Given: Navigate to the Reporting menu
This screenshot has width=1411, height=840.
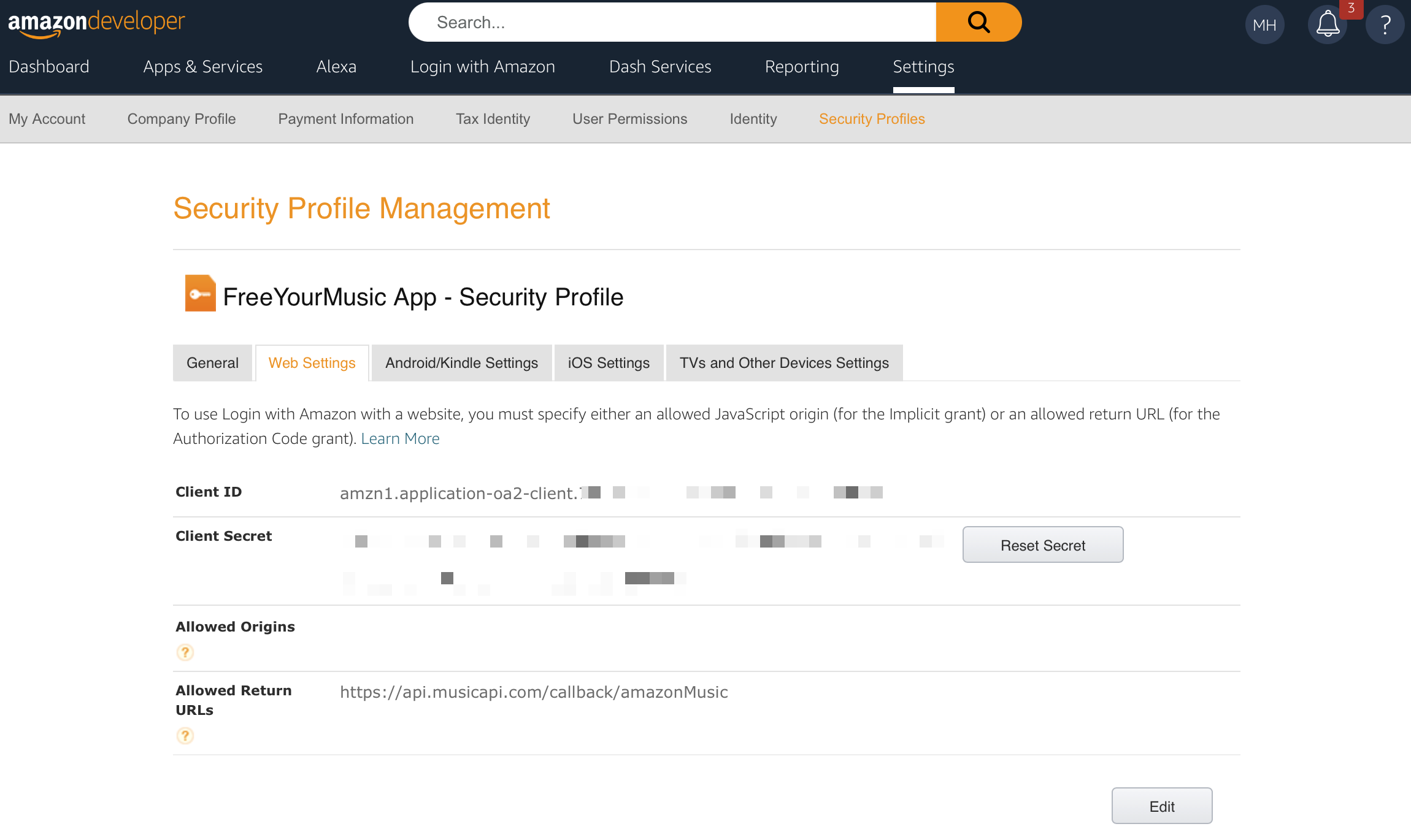Looking at the screenshot, I should click(801, 66).
